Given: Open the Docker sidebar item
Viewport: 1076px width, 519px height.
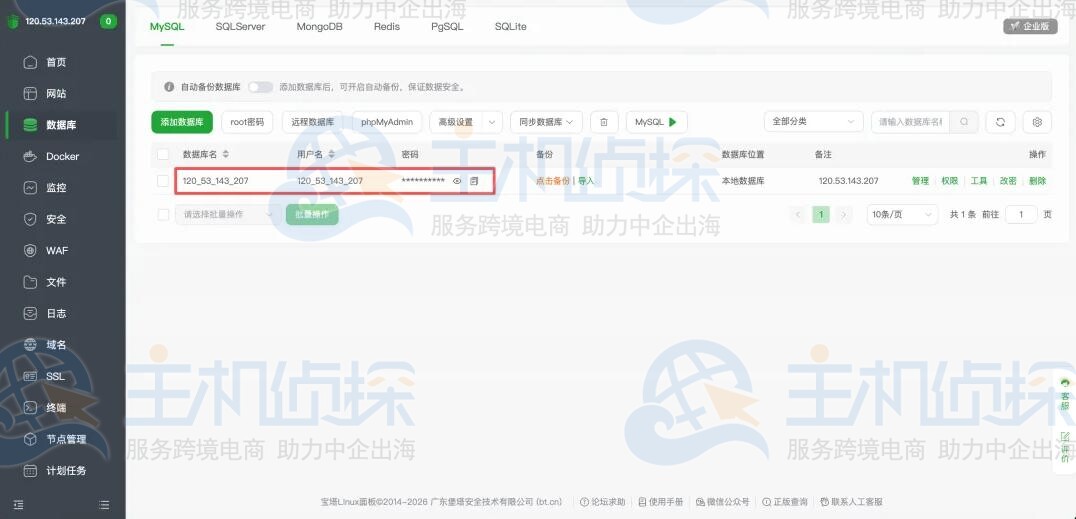Looking at the screenshot, I should (62, 157).
